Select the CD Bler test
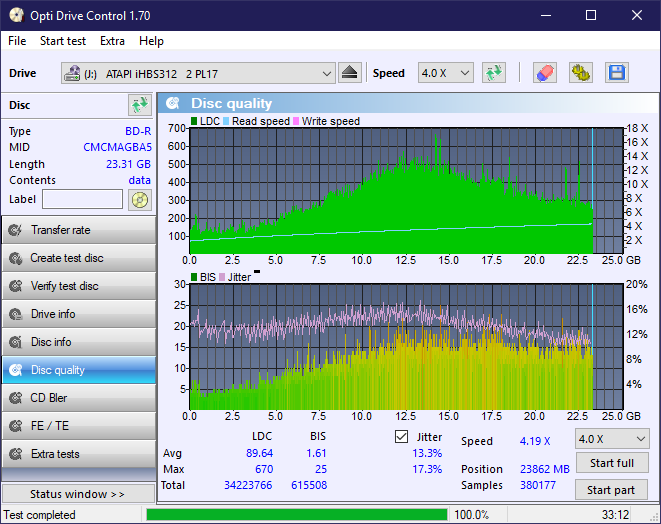This screenshot has height=524, width=661. click(78, 398)
